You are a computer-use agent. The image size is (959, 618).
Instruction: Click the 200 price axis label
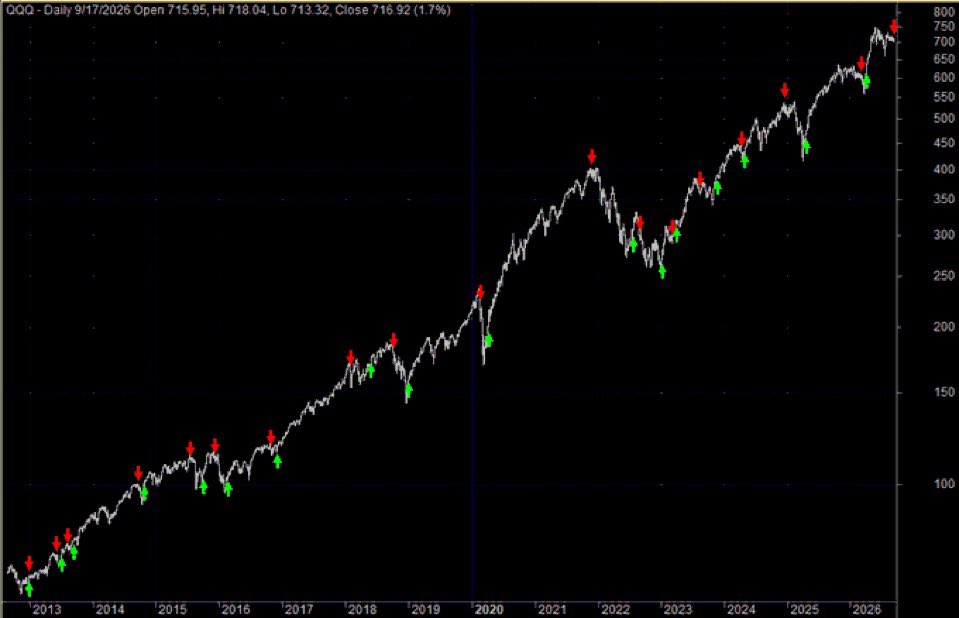pyautogui.click(x=944, y=327)
